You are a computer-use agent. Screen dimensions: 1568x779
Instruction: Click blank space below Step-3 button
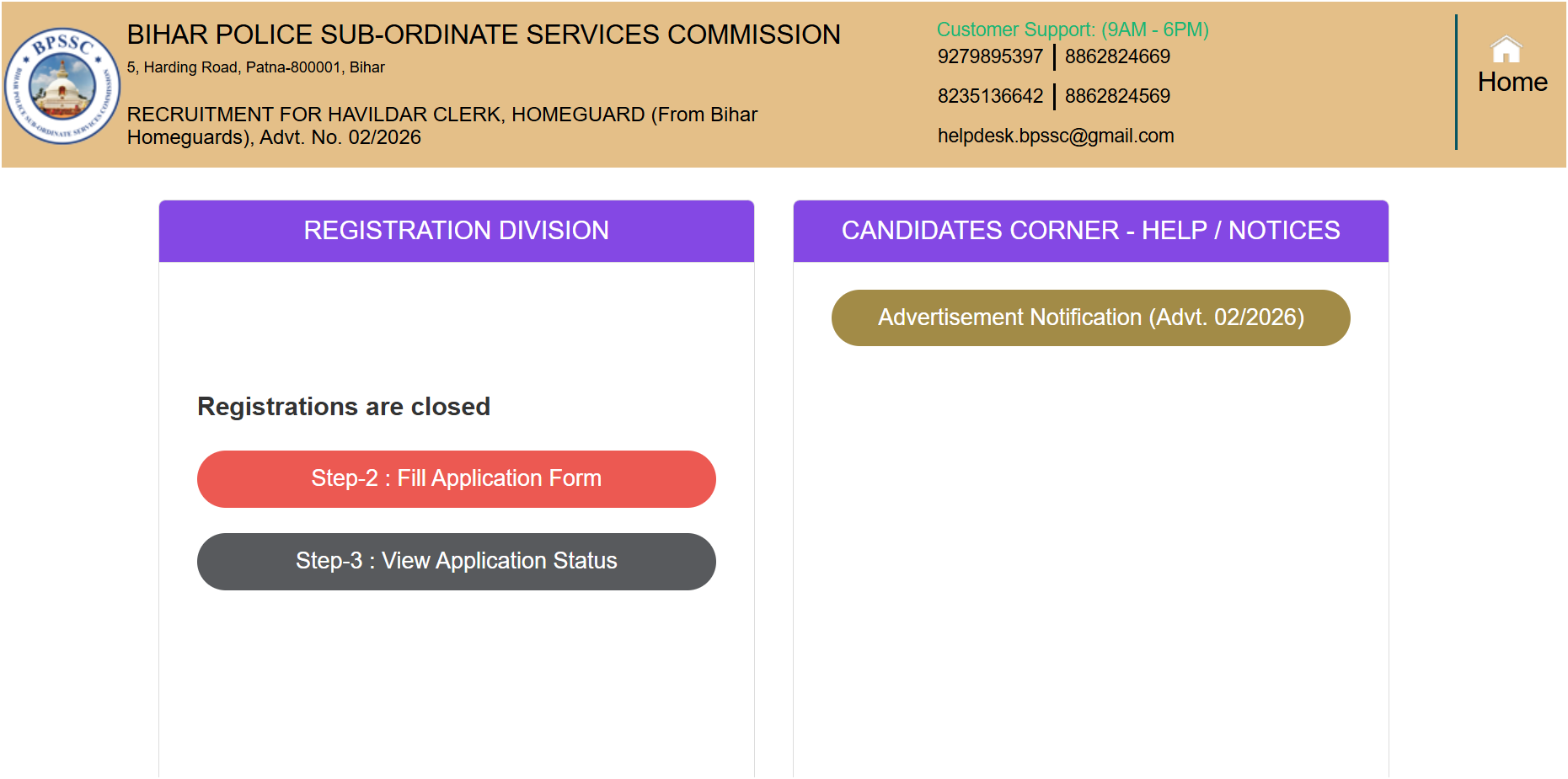[456, 682]
